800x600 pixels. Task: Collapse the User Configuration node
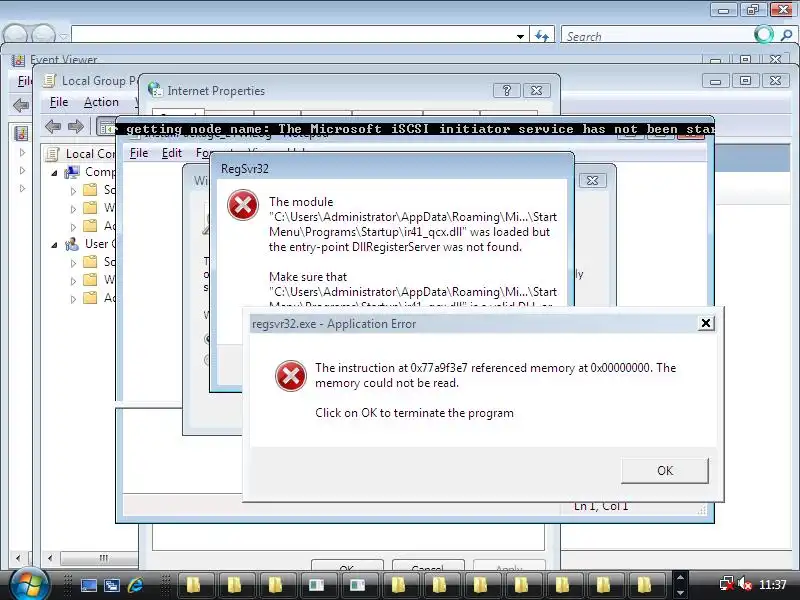point(54,245)
